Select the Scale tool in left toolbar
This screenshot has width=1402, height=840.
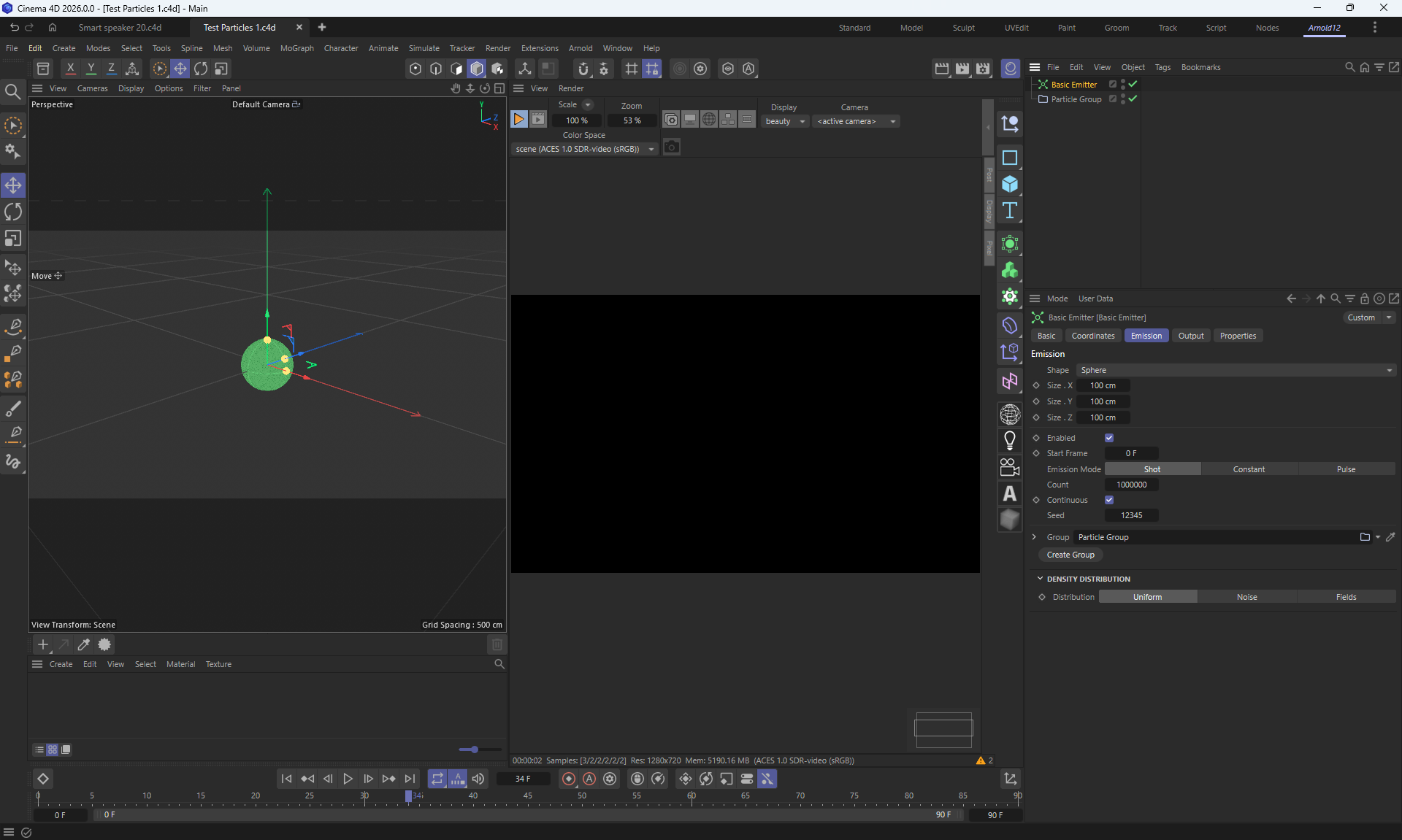[x=13, y=239]
